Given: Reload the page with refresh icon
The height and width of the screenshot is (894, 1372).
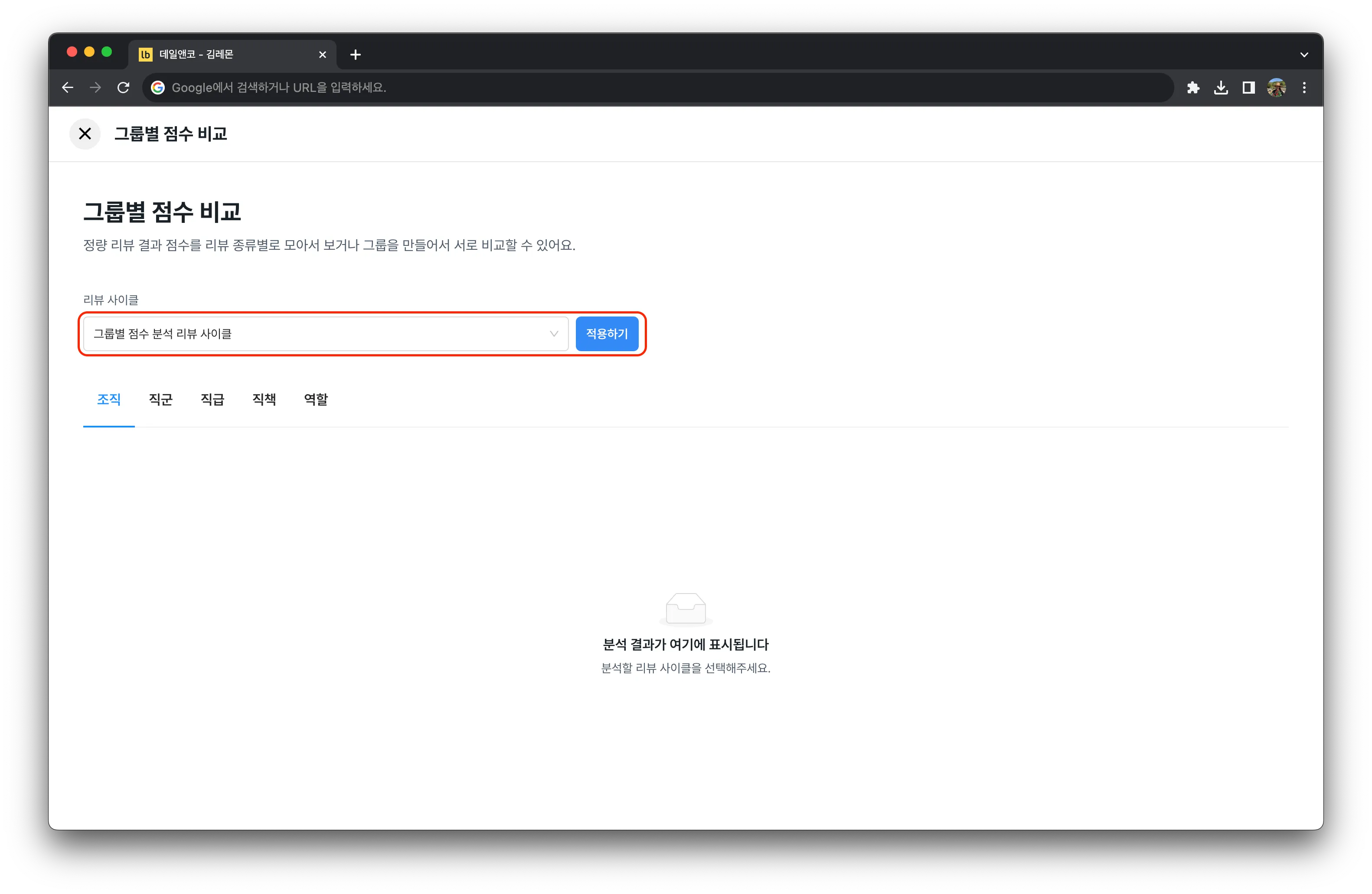Looking at the screenshot, I should pyautogui.click(x=123, y=88).
